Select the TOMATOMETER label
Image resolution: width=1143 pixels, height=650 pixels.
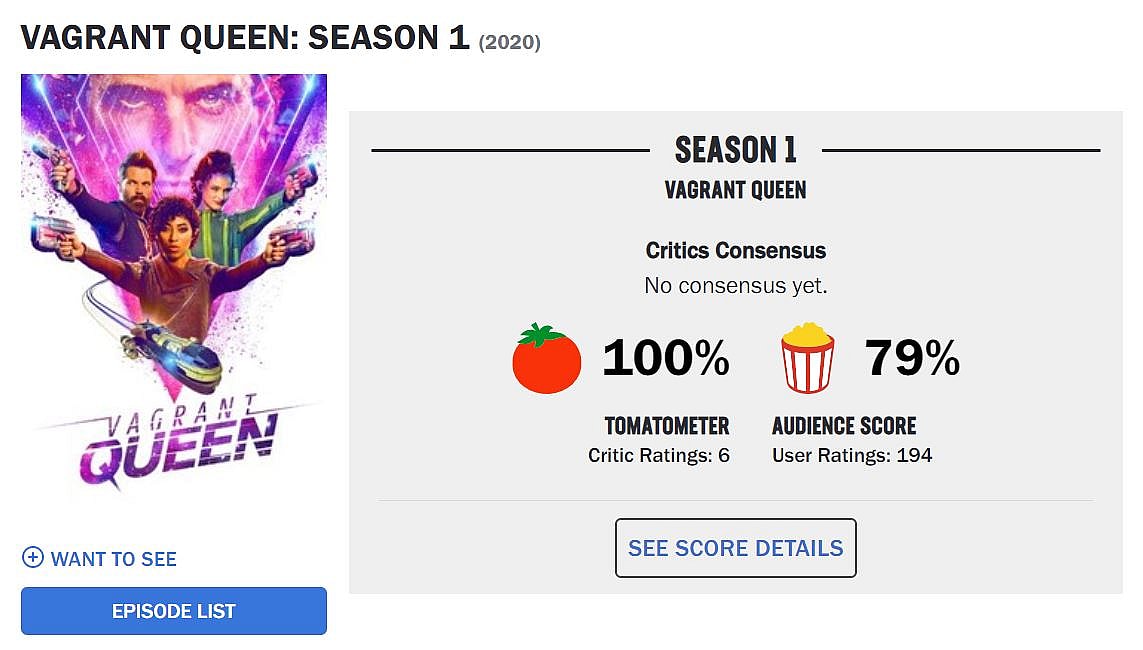click(x=666, y=426)
